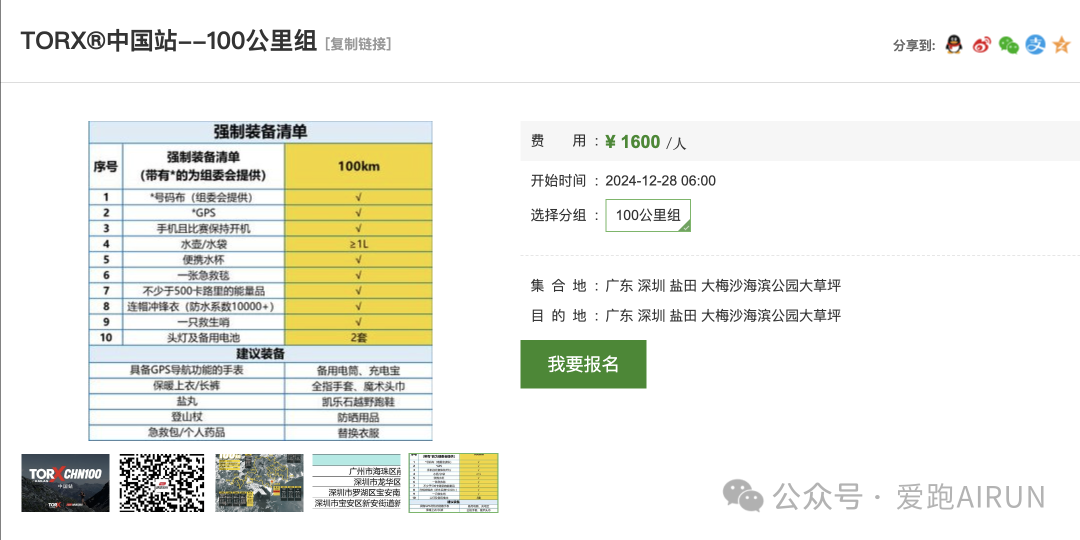Click table row 水壶/水袋
Screen dimensions: 1080x540
[x=260, y=244]
